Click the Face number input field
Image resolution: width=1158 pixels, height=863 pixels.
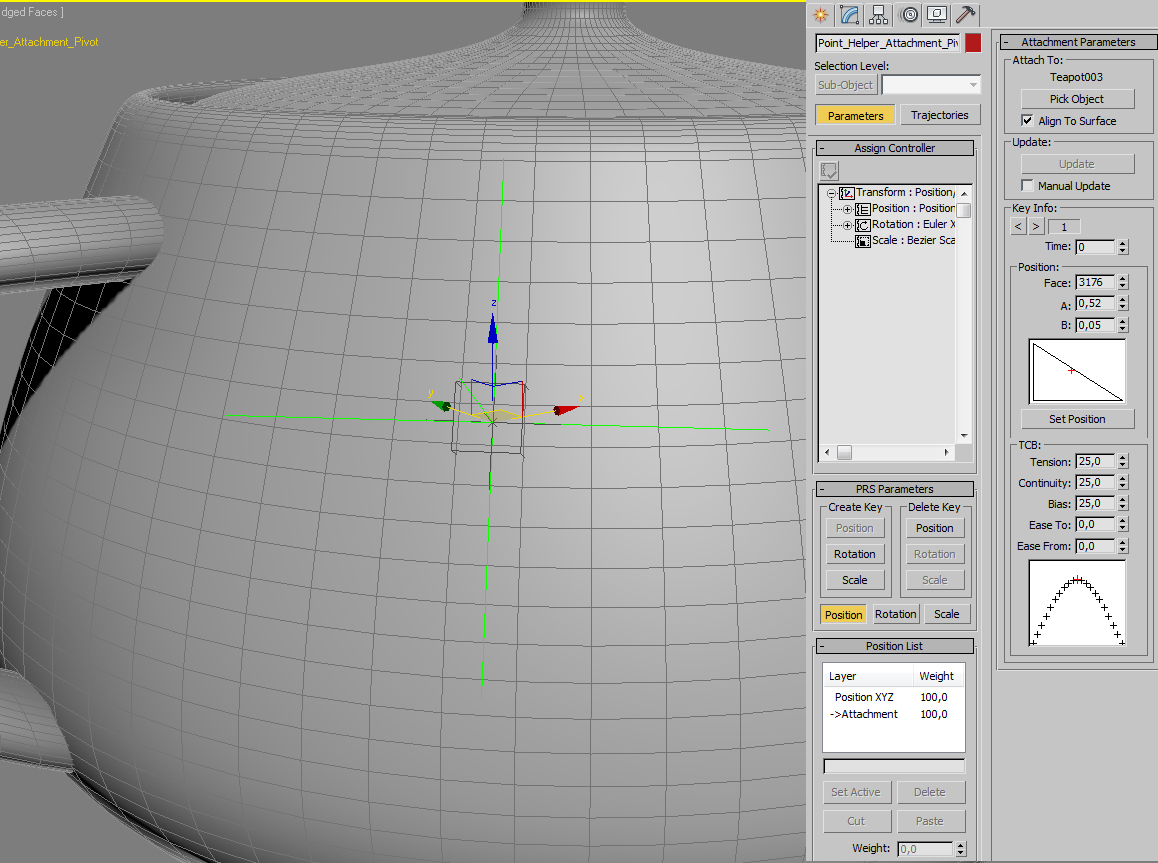(x=1095, y=283)
